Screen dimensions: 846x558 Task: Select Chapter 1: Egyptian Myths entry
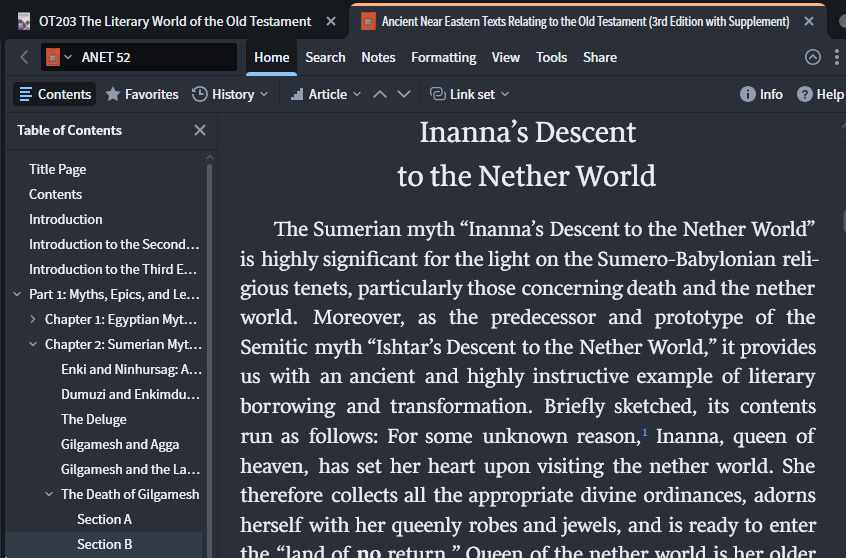(x=121, y=319)
